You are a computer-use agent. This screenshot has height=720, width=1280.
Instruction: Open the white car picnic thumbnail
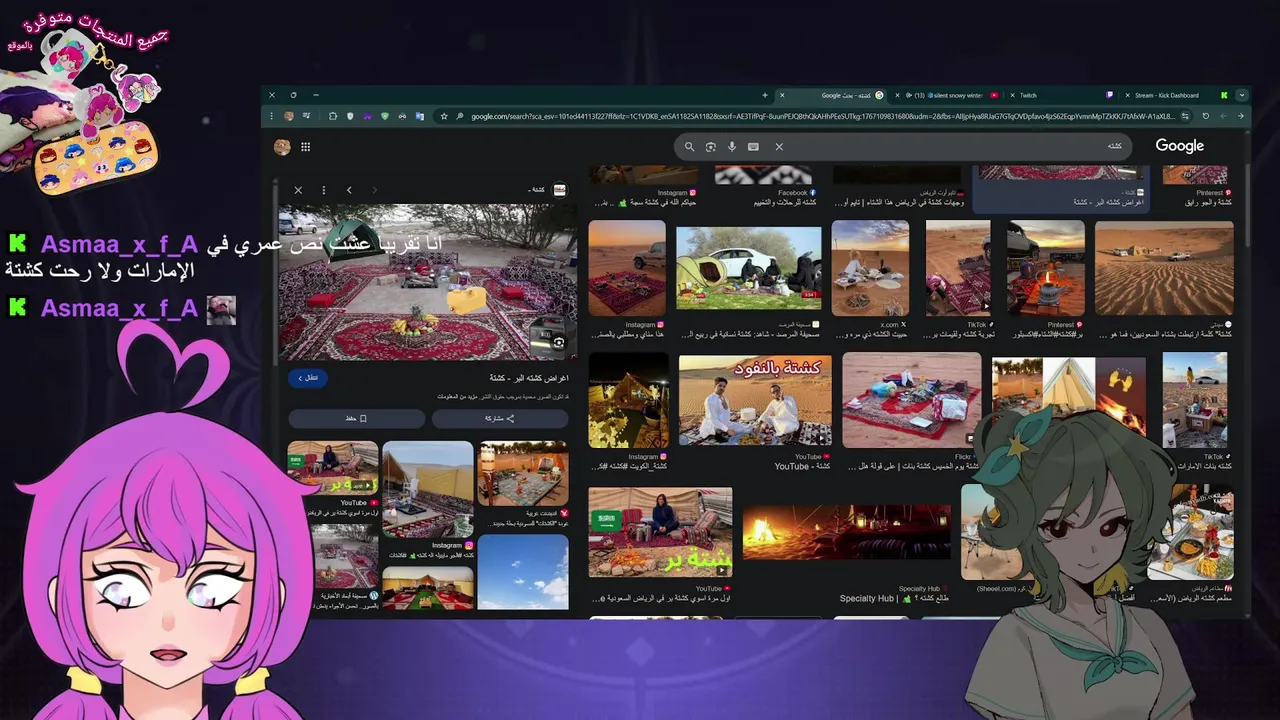tap(749, 268)
